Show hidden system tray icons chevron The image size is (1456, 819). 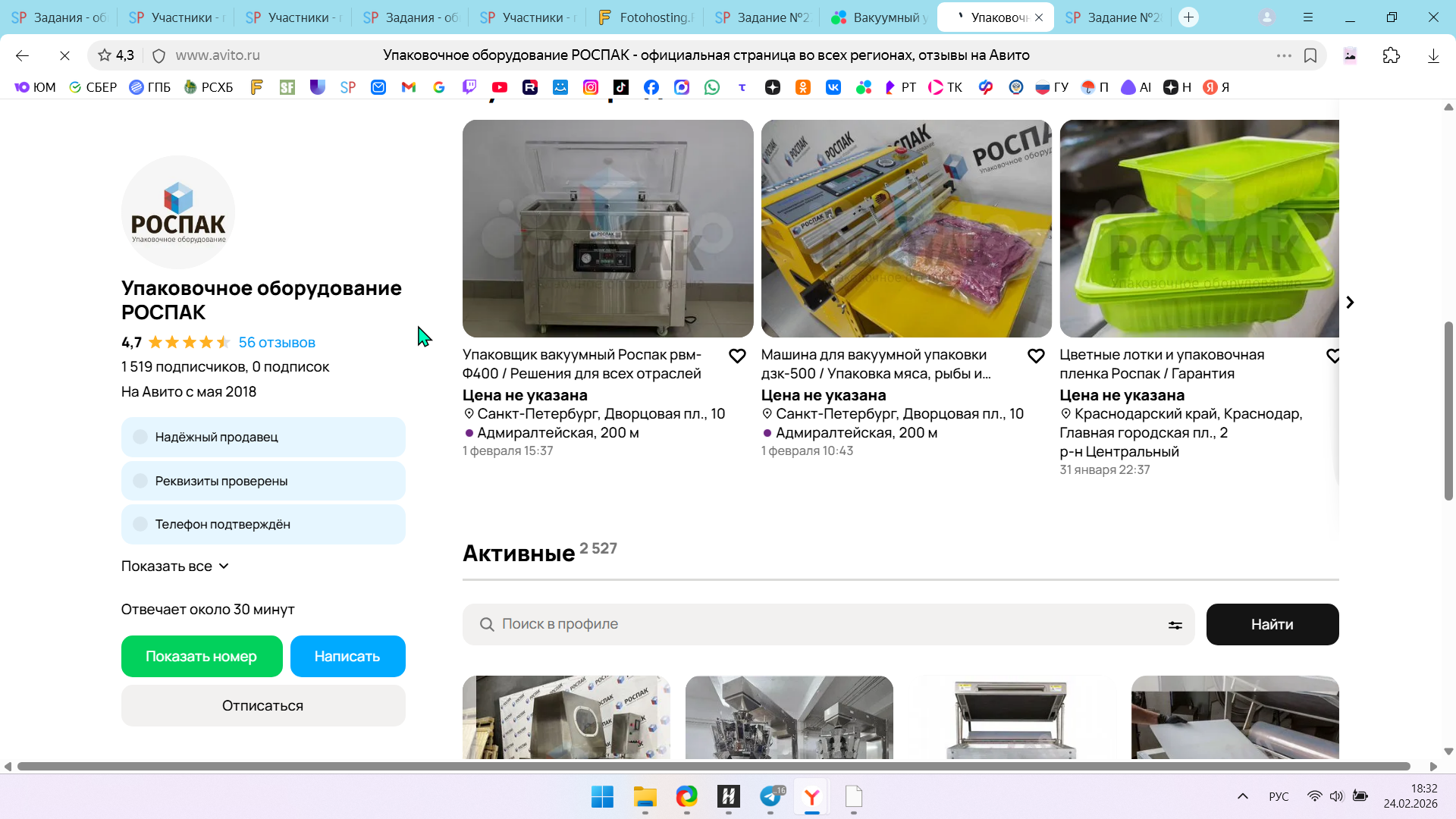[1242, 796]
